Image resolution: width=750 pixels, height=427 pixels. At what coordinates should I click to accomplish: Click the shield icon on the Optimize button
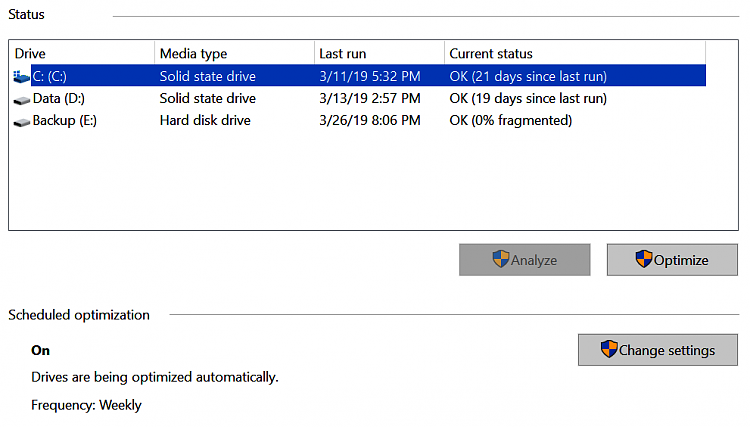644,259
